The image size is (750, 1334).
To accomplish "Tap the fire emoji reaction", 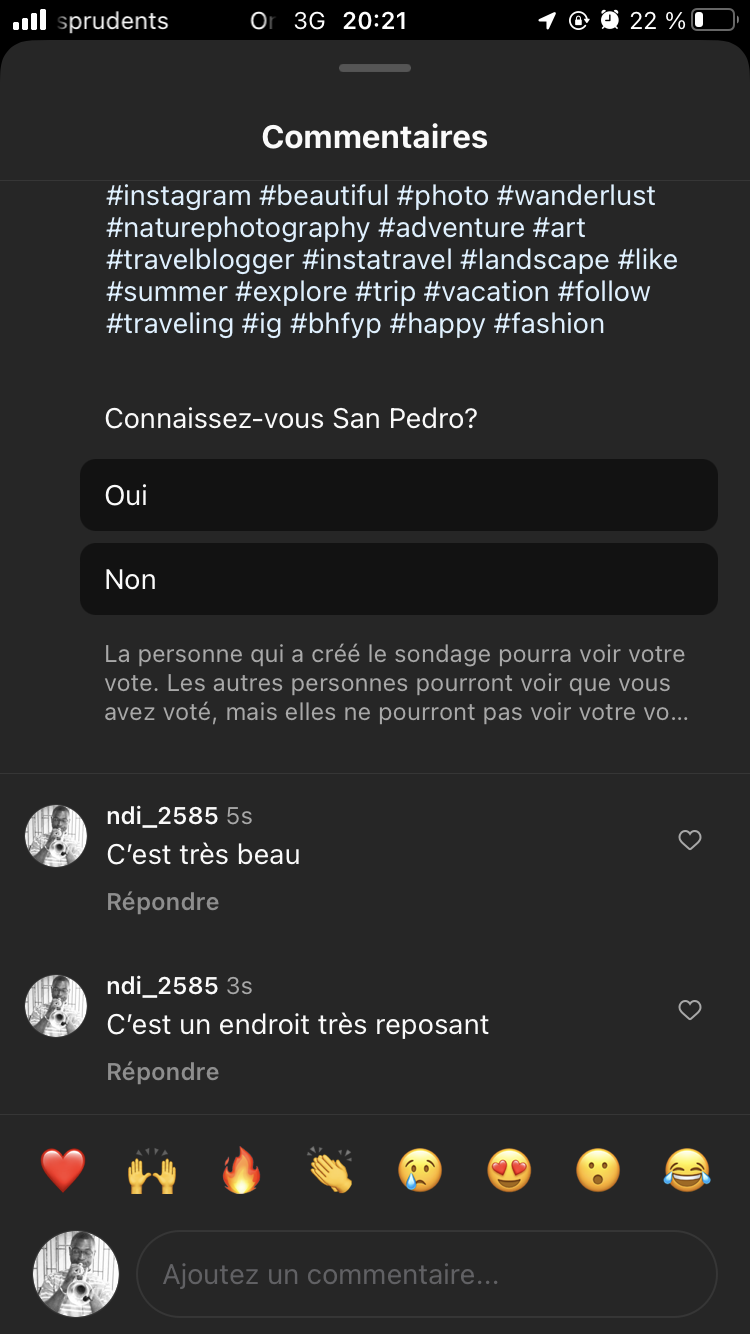I will pos(241,1169).
